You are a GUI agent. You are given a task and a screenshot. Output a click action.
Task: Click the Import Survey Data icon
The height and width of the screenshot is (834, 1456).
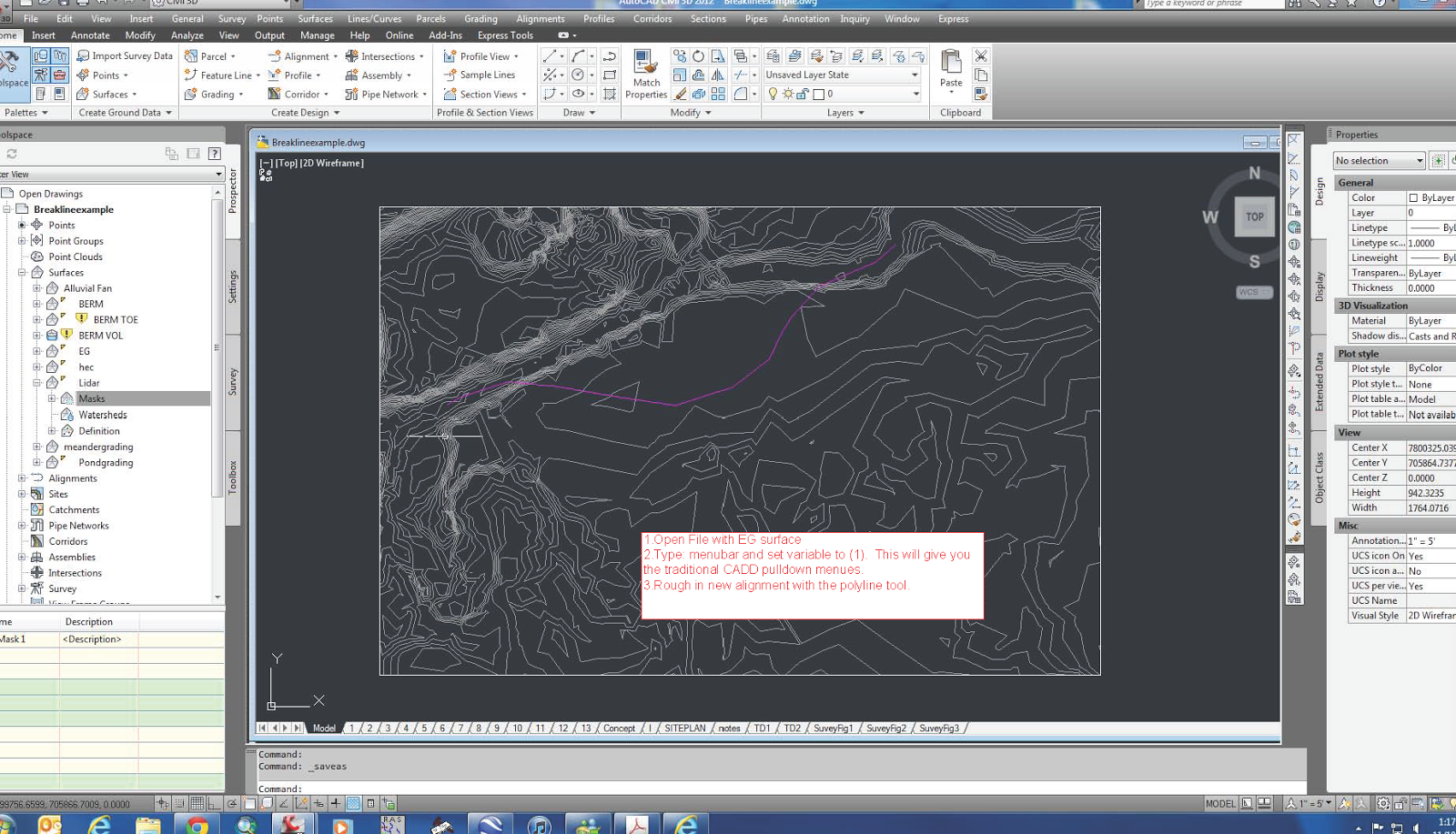pyautogui.click(x=82, y=55)
